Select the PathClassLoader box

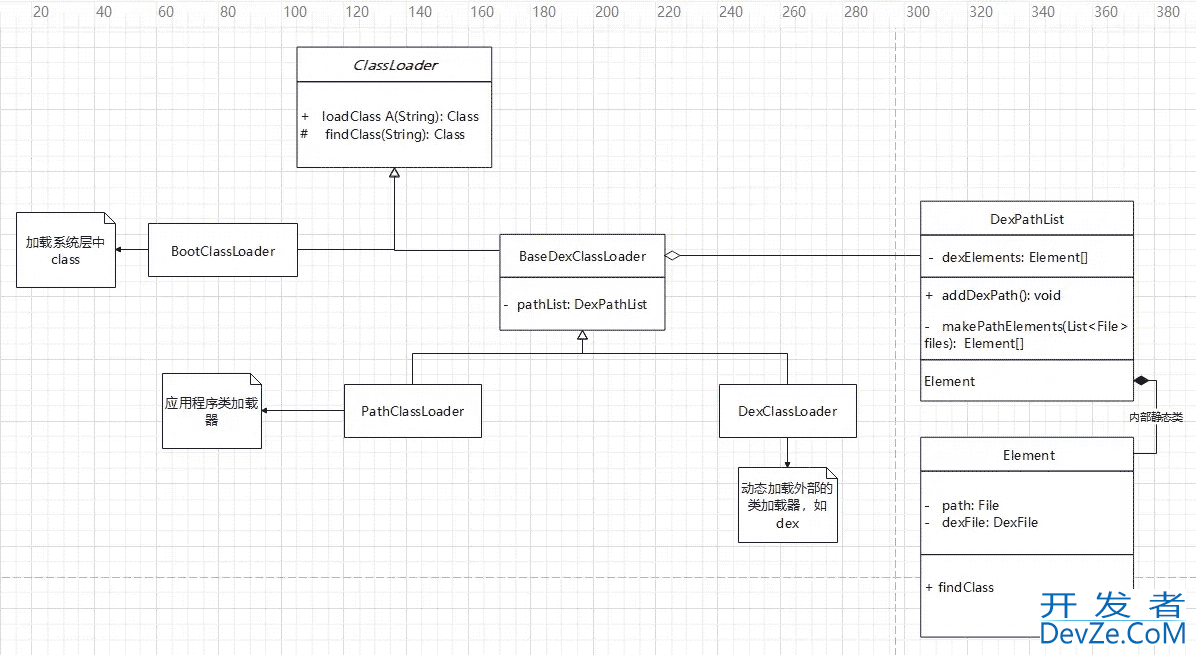[x=413, y=411]
